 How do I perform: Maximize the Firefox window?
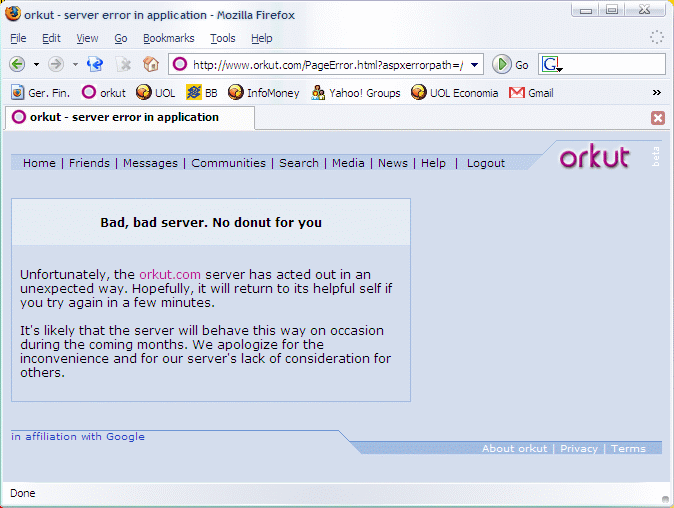pyautogui.click(x=612, y=9)
